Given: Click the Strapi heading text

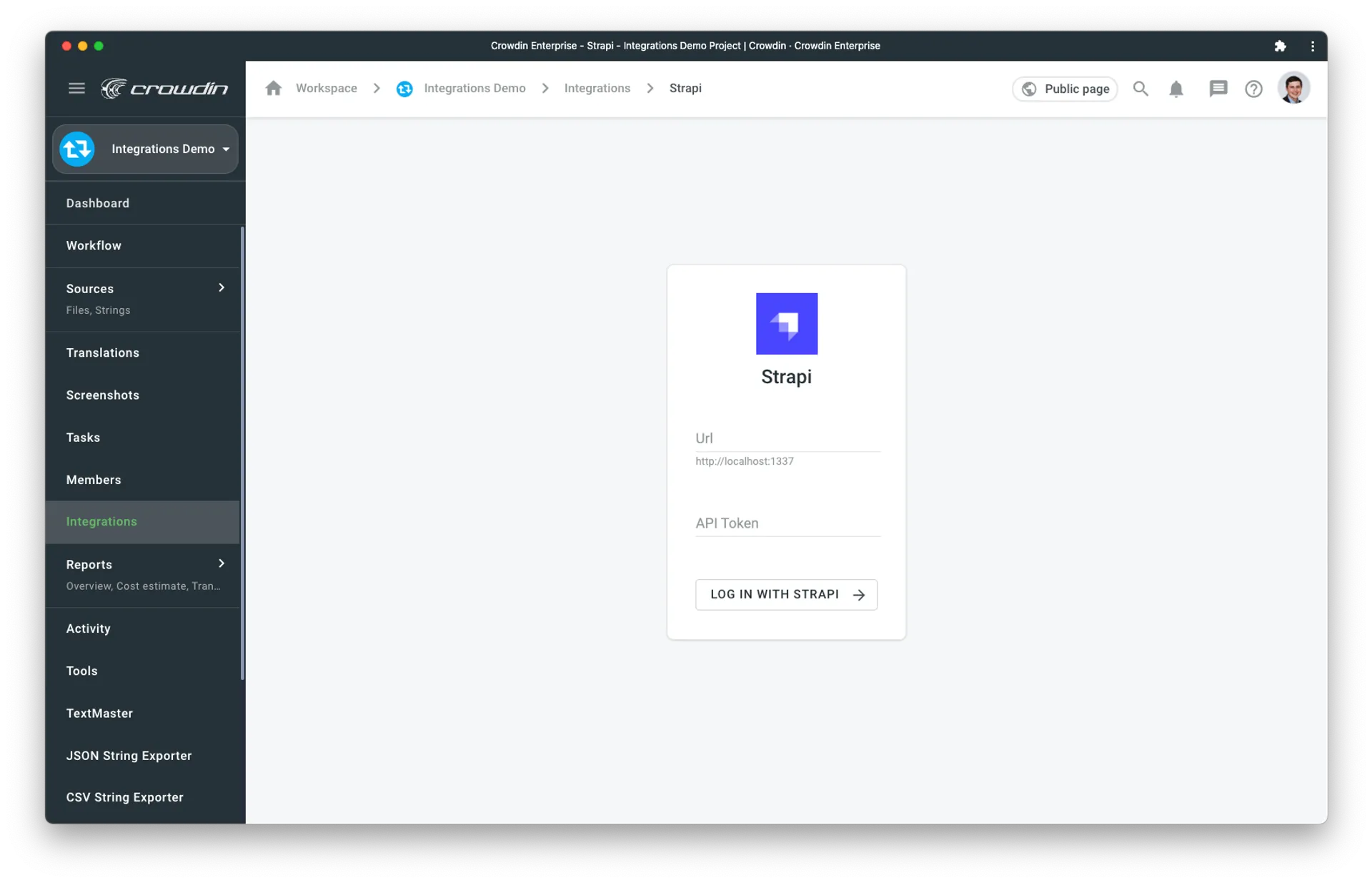Looking at the screenshot, I should pos(786,377).
